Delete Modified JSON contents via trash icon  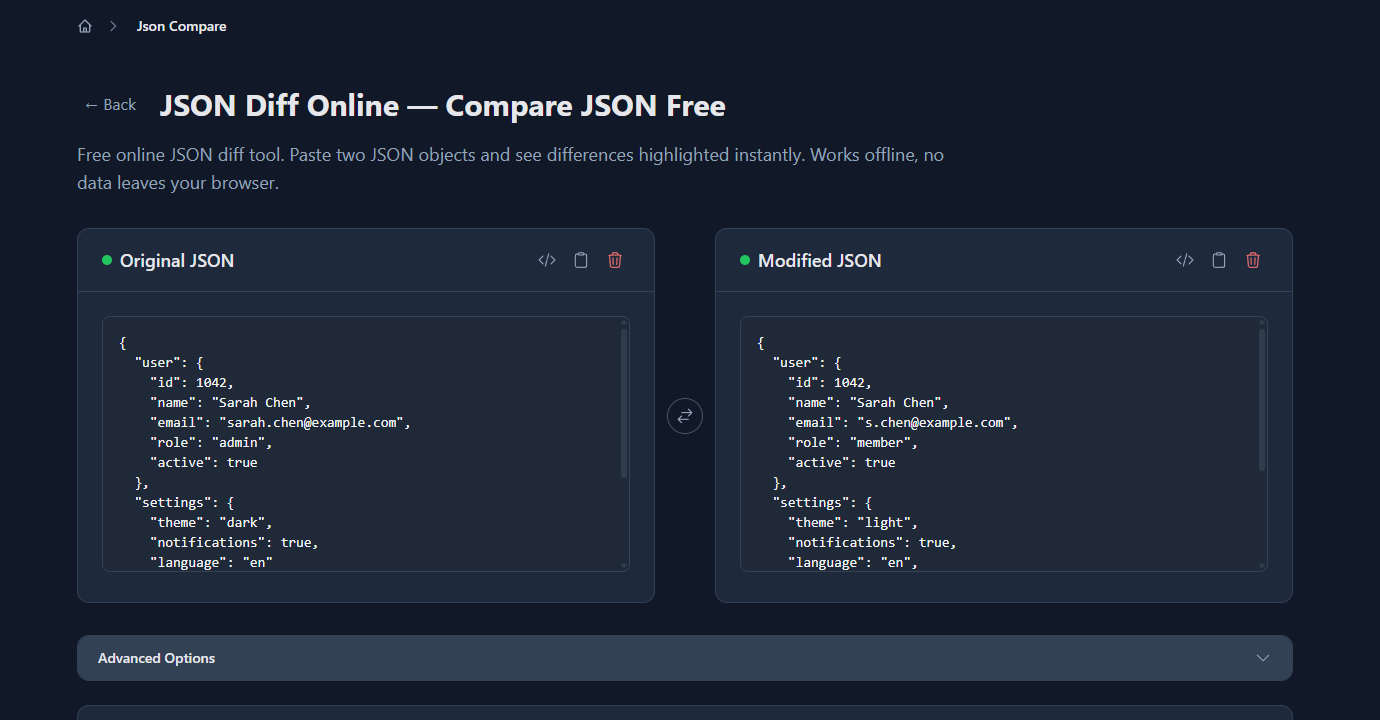pos(1252,259)
